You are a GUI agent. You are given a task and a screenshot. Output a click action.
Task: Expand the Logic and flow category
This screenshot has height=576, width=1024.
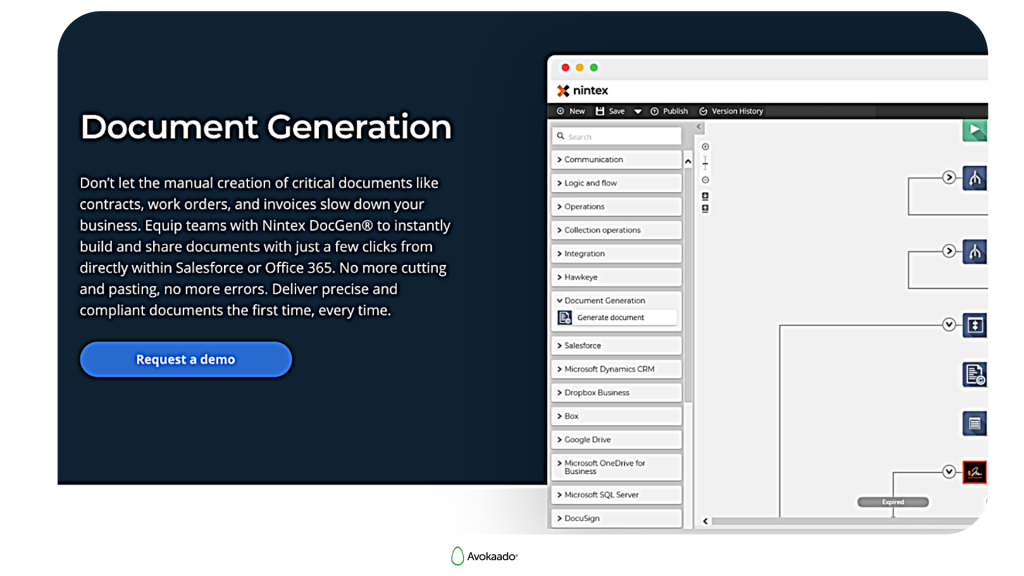[616, 183]
